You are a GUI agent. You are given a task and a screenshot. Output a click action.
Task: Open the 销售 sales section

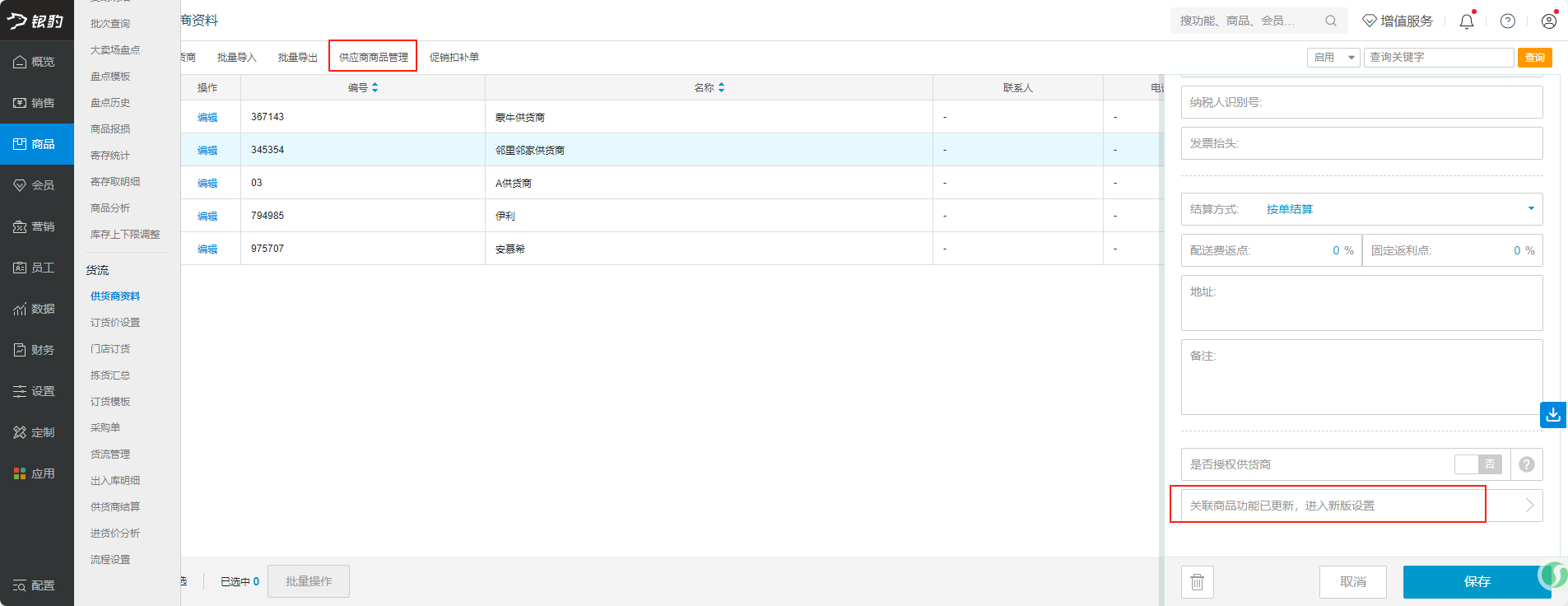click(36, 103)
